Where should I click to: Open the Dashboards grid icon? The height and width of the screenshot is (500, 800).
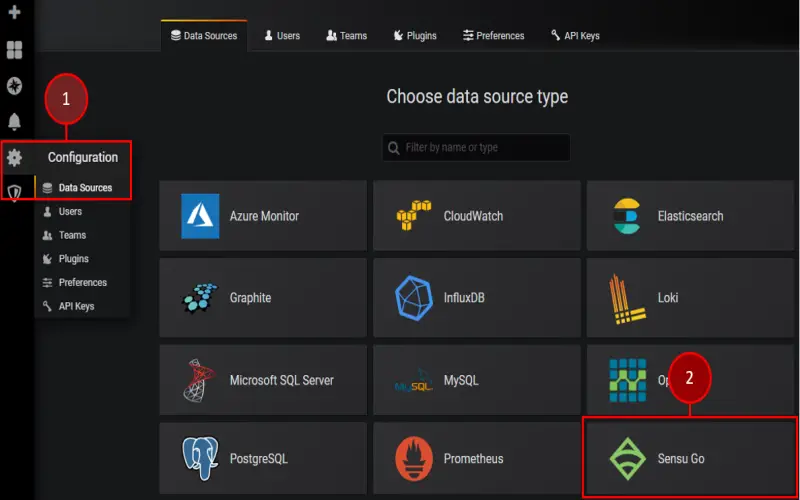[14, 50]
